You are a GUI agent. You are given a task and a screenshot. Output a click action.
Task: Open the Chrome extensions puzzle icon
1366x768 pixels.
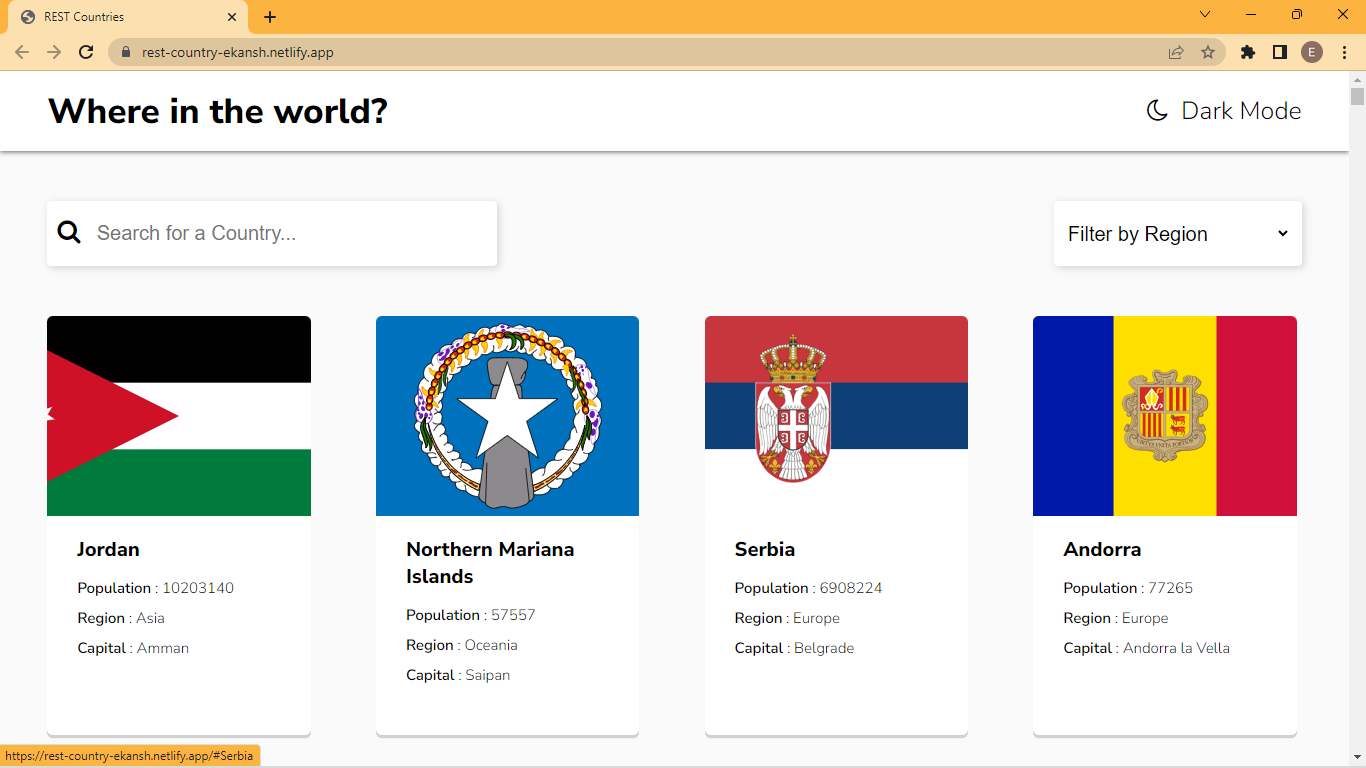pos(1247,50)
